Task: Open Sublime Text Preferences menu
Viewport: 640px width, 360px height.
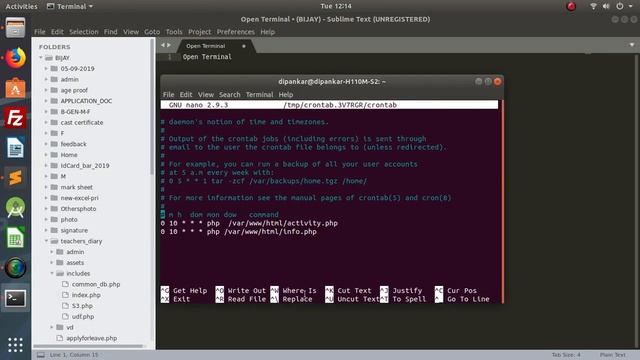Action: pyautogui.click(x=236, y=32)
